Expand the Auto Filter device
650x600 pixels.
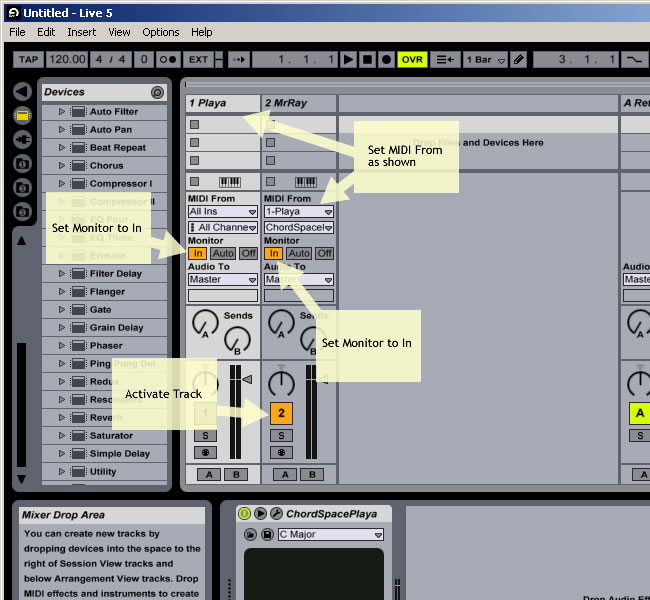point(62,112)
